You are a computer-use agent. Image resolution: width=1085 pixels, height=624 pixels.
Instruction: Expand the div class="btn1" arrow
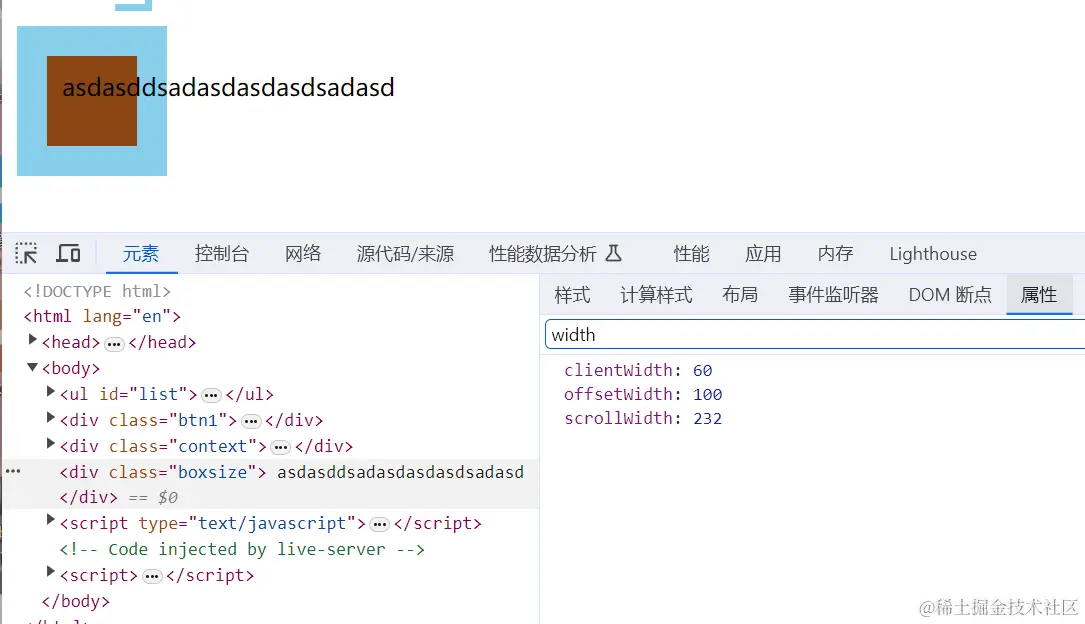[50, 417]
